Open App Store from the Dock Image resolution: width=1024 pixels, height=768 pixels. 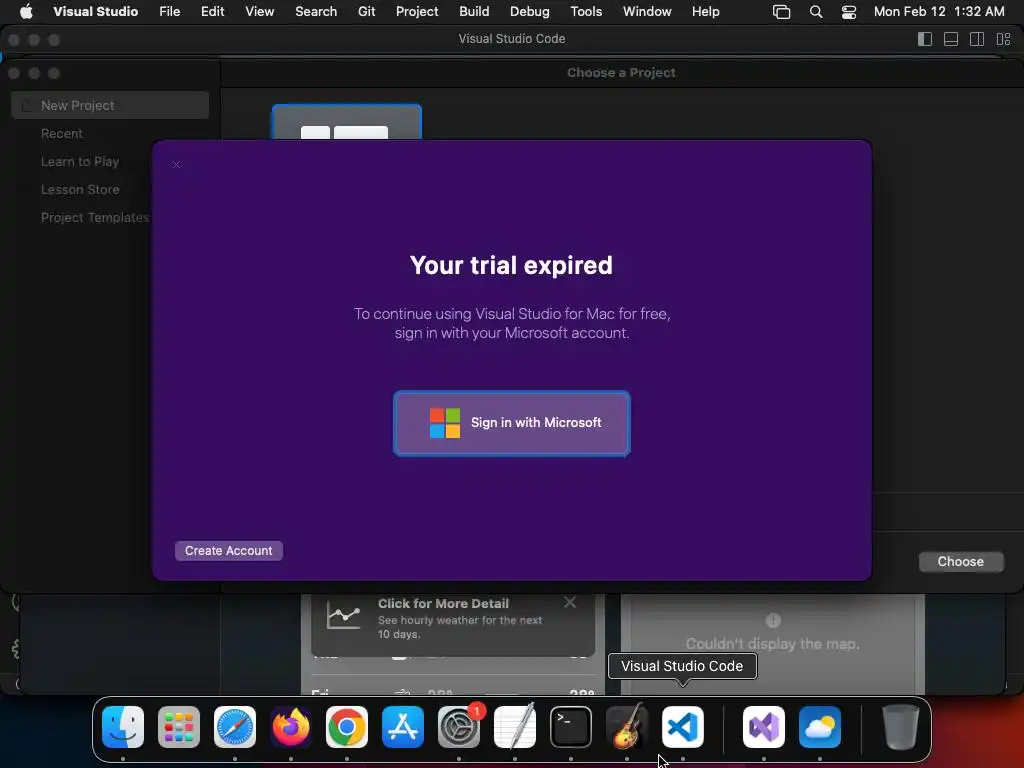[x=403, y=727]
